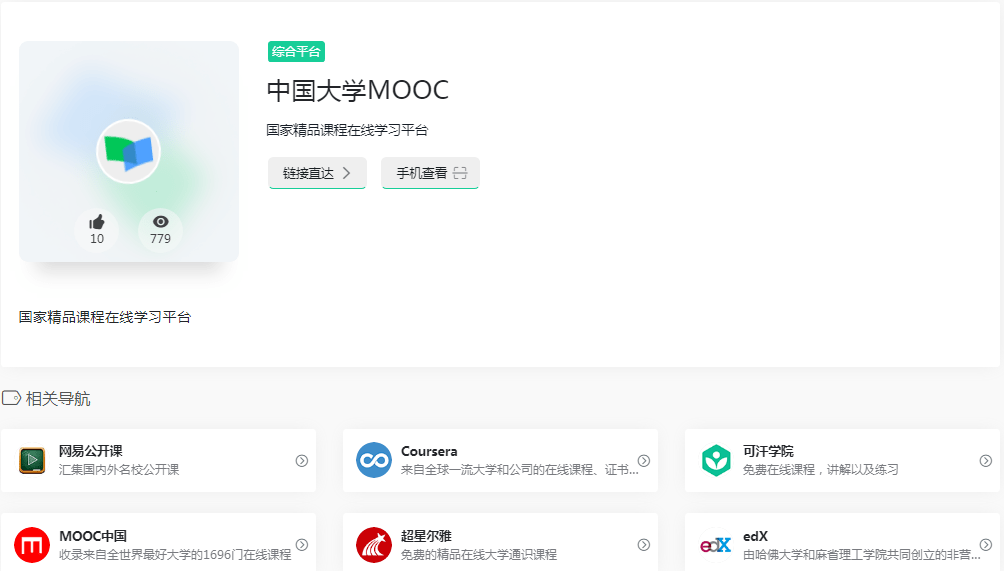Click the view count 779
Viewport: 1004px width, 571px height.
click(161, 239)
